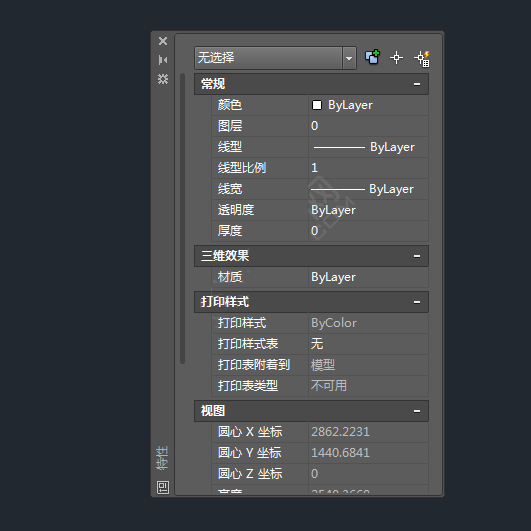Open Quick Select with the lightning icon
531x531 pixels.
[x=422, y=58]
